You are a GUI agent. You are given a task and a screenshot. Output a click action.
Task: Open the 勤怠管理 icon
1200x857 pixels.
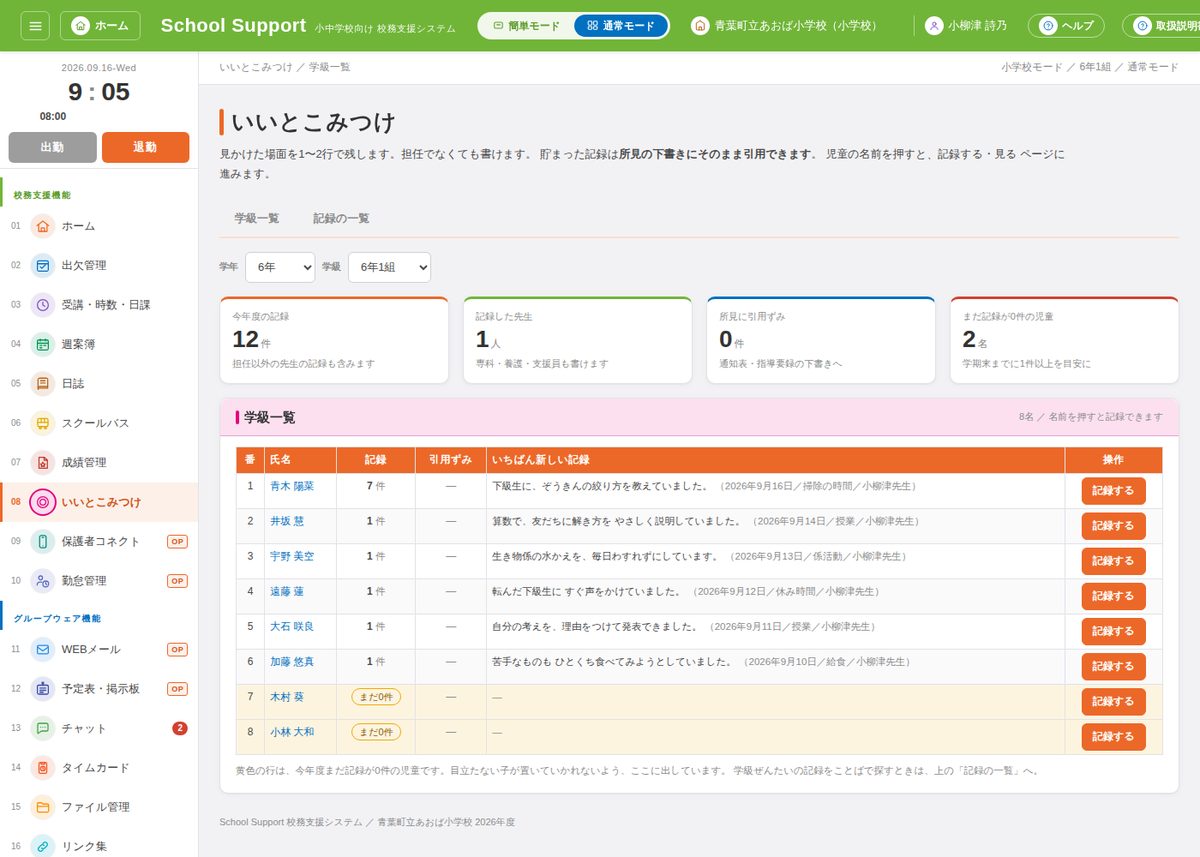[x=43, y=580]
